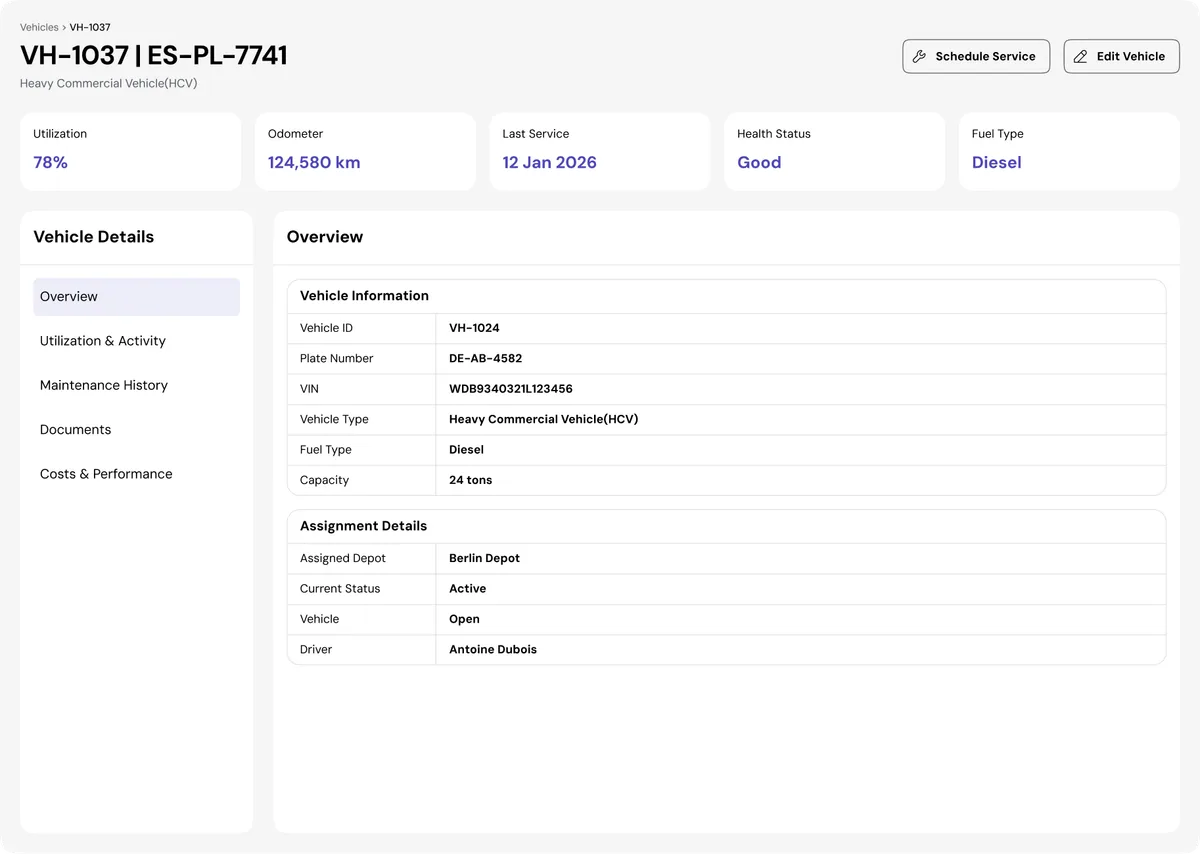This screenshot has width=1200, height=854.
Task: Click the Utilization 78% stat card
Action: coord(130,151)
